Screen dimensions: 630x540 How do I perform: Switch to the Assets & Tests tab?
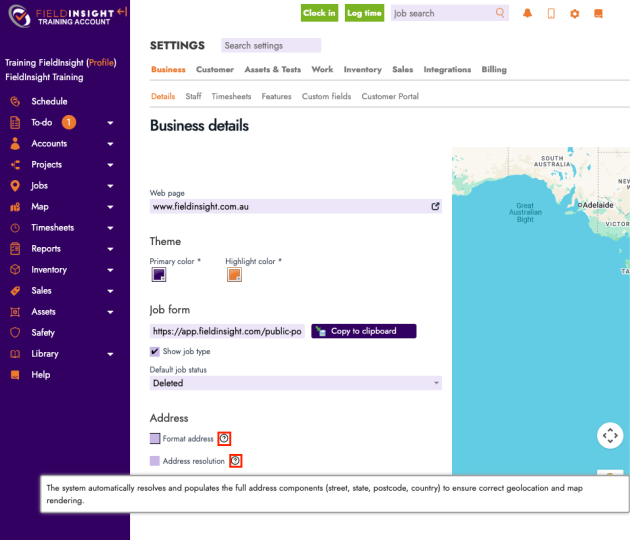coord(272,70)
